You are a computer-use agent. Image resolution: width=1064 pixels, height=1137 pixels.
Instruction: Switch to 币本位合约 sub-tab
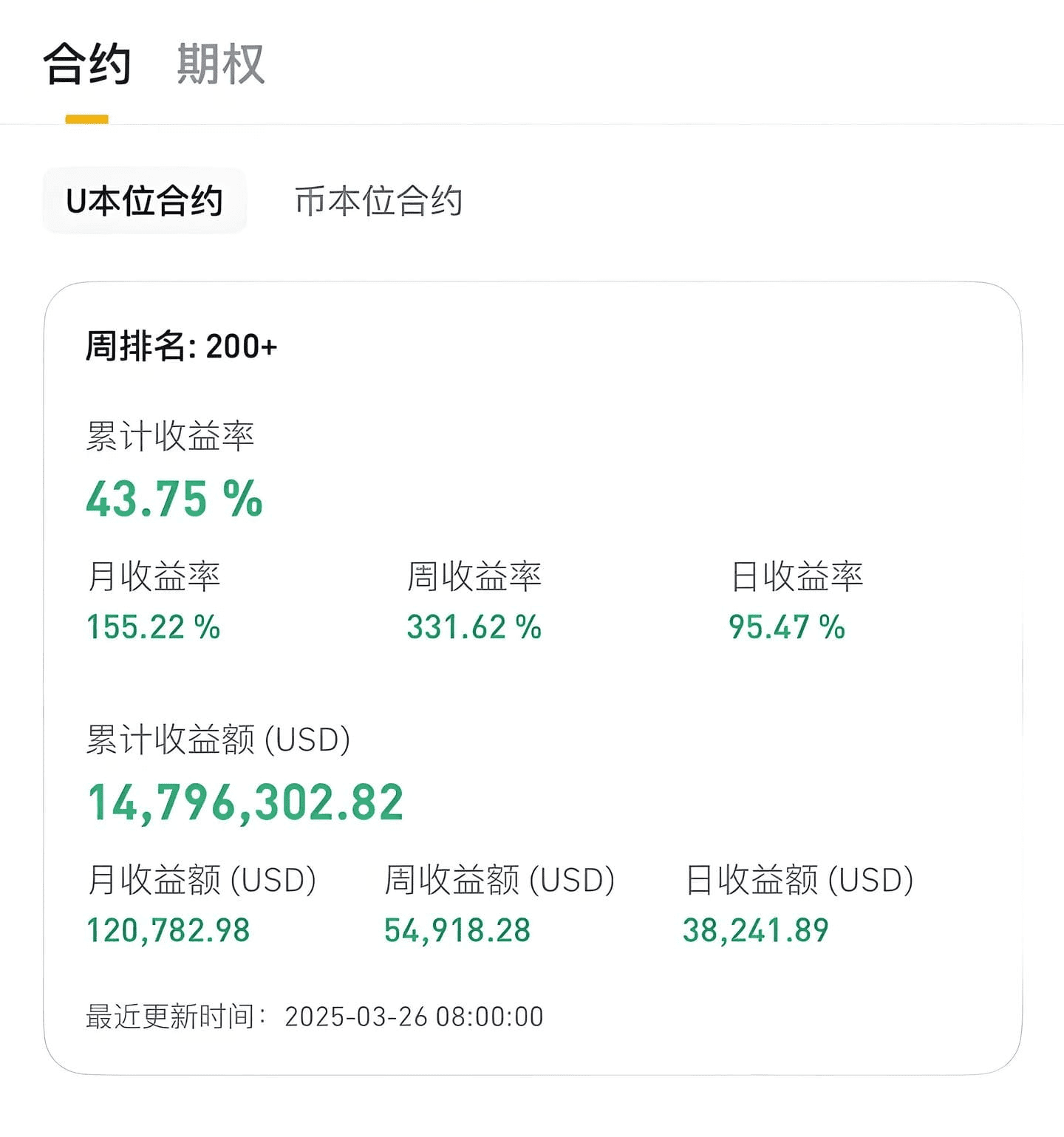click(x=378, y=201)
